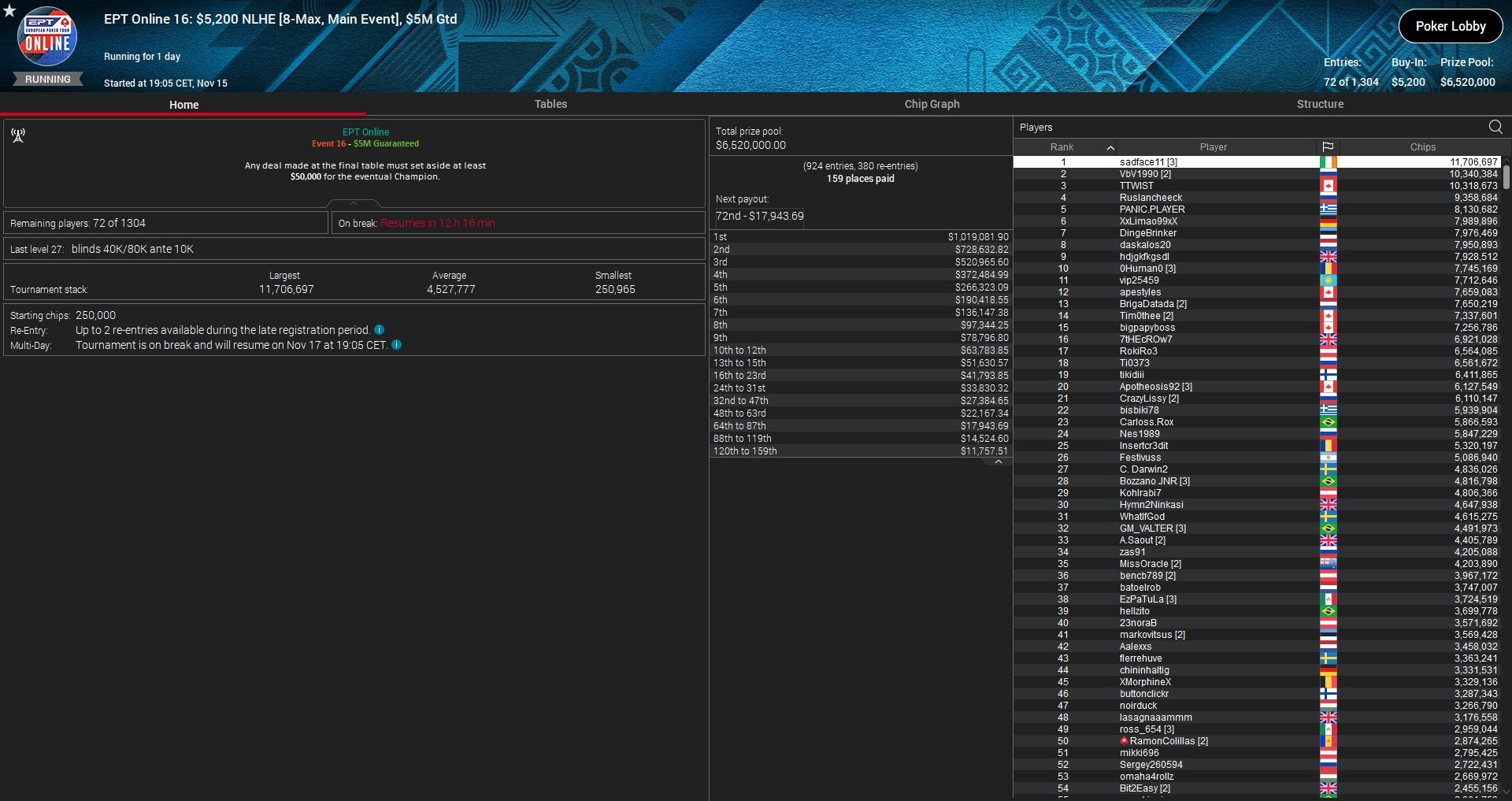Select player CrazyLissy [2]

click(1257, 399)
